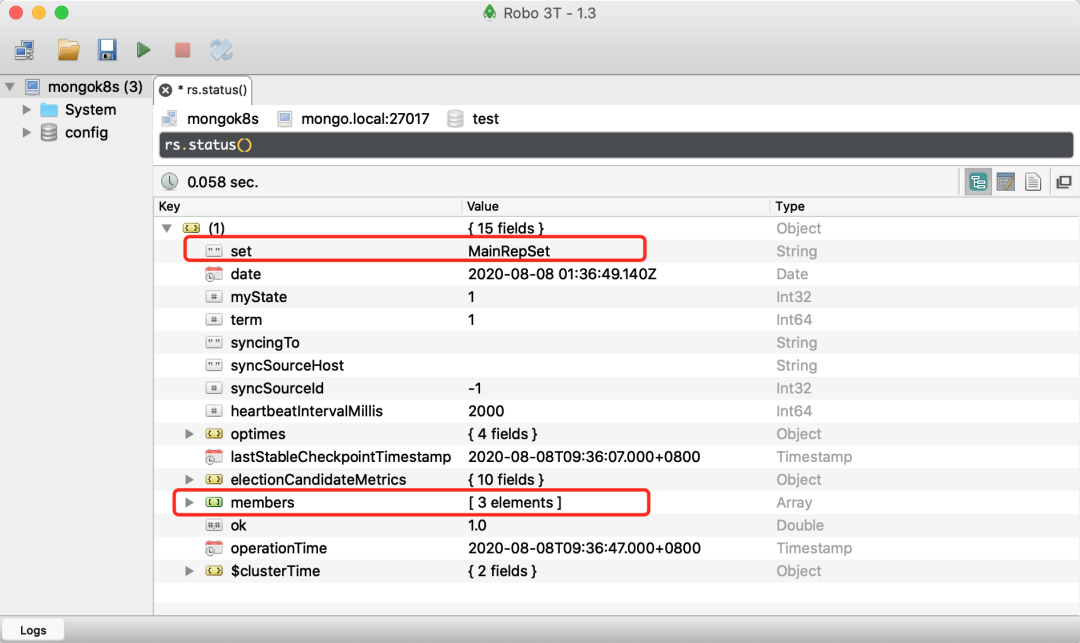Select the config database item
Image resolution: width=1080 pixels, height=643 pixels.
pyautogui.click(x=86, y=132)
